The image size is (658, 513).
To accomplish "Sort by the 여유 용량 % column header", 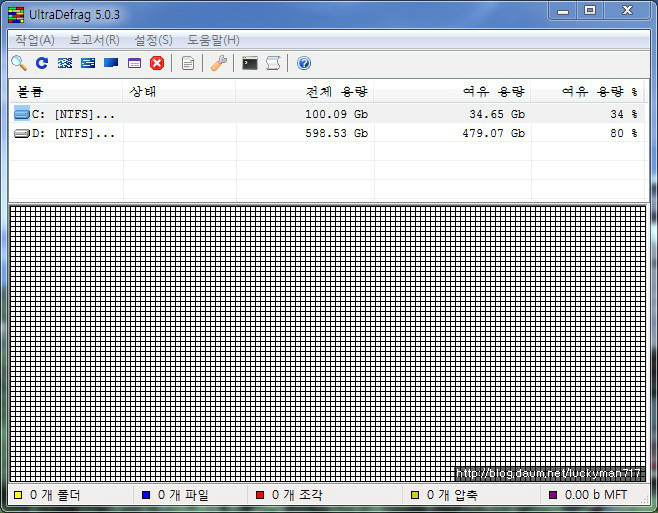I will (x=588, y=92).
